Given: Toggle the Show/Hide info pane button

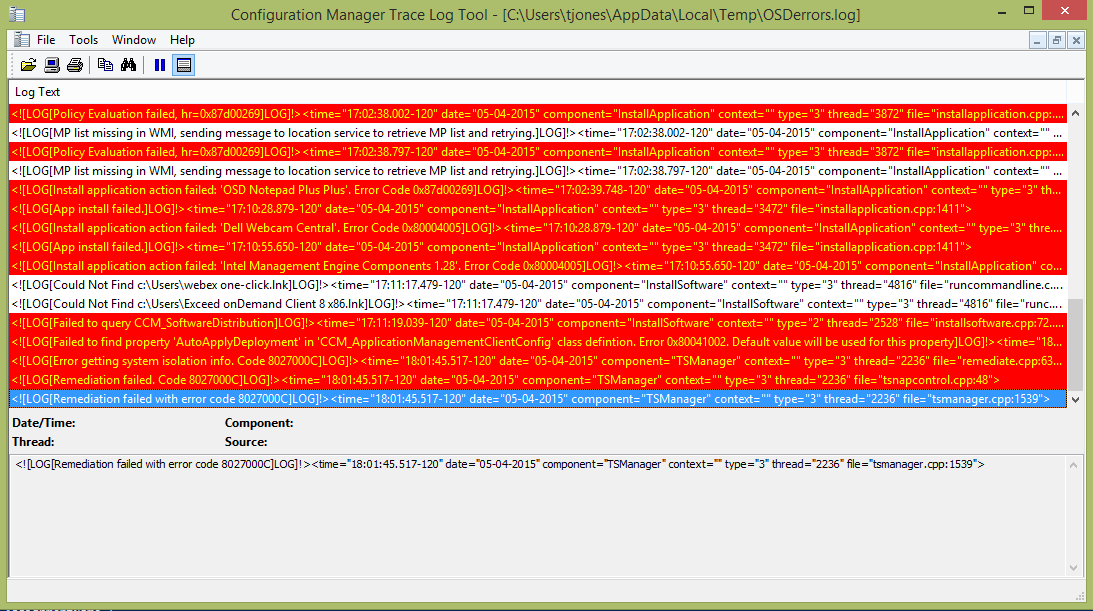Looking at the screenshot, I should coord(183,66).
